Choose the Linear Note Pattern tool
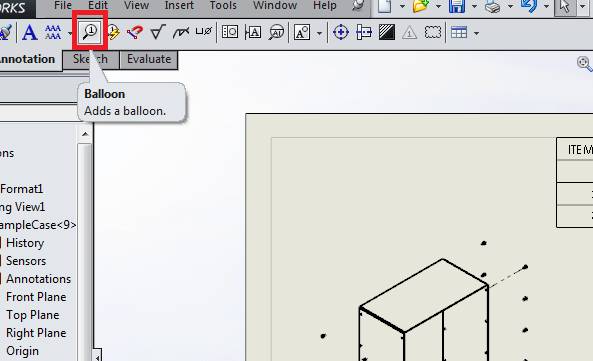The height and width of the screenshot is (361, 593). (53, 33)
